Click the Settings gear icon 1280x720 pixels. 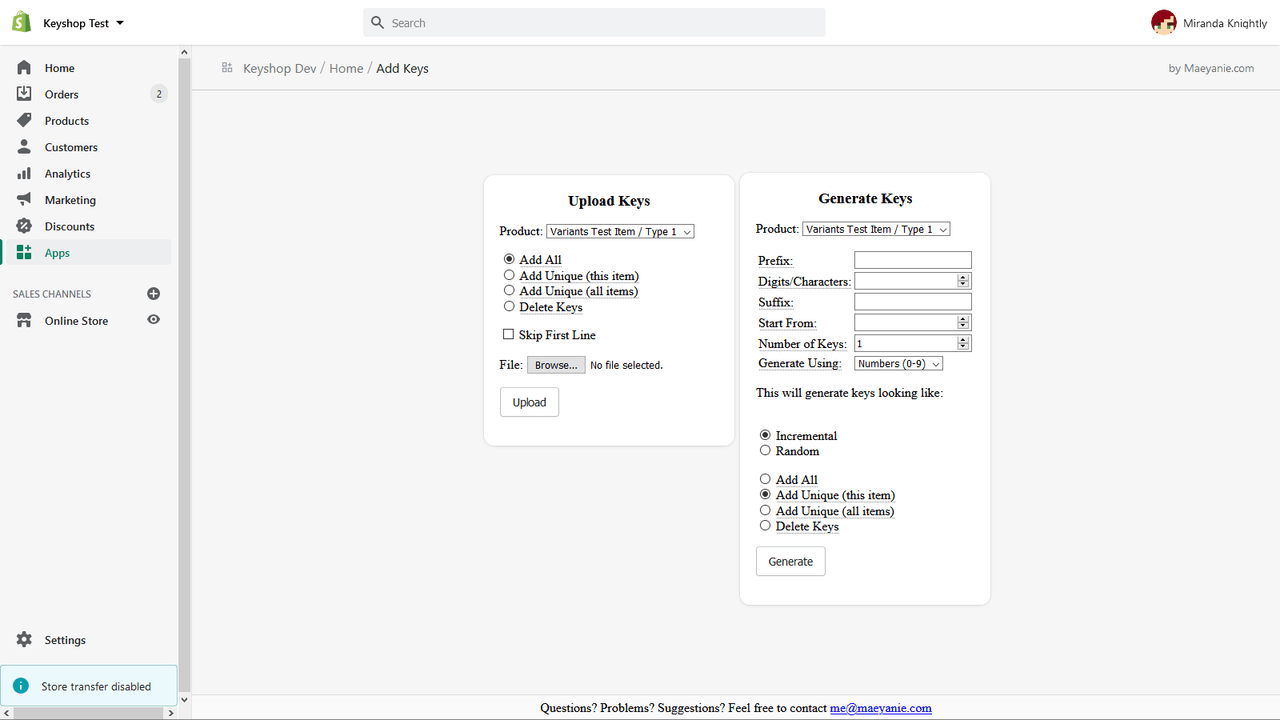[24, 640]
